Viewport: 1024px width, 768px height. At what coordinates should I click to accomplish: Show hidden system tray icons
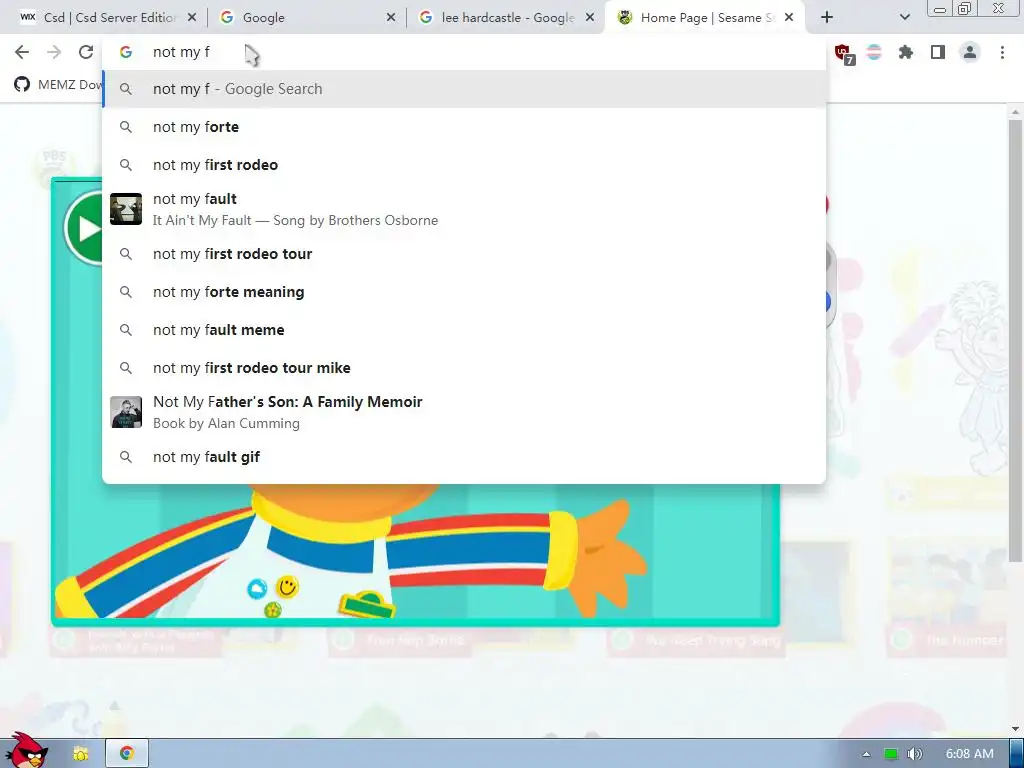[x=866, y=754]
